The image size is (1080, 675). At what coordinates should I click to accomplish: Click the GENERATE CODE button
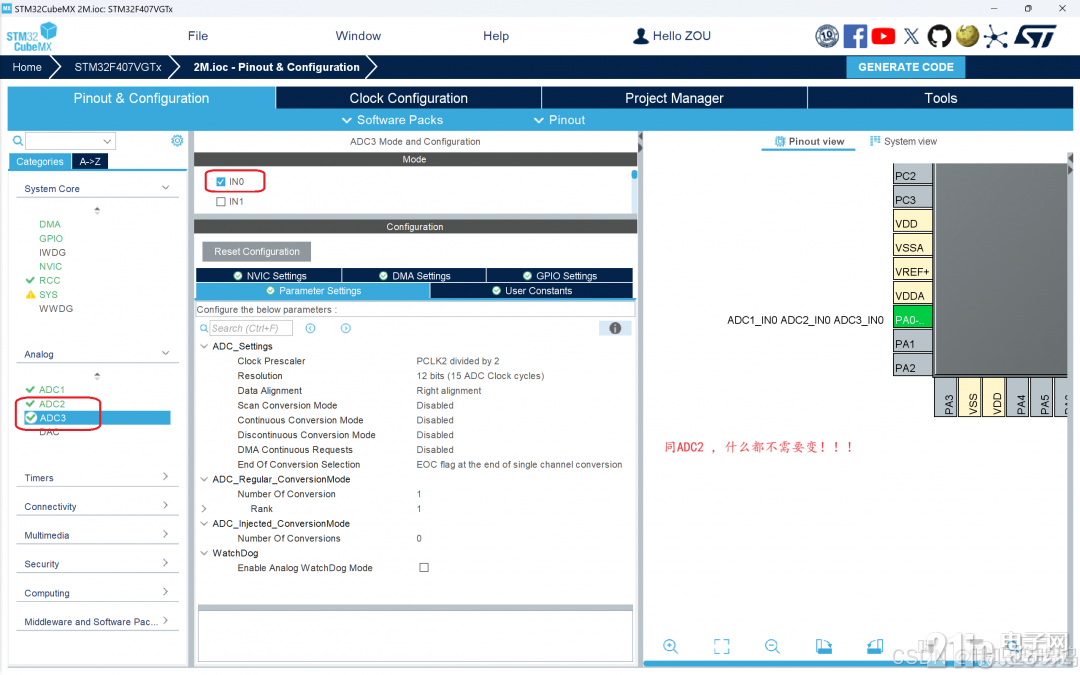(906, 67)
